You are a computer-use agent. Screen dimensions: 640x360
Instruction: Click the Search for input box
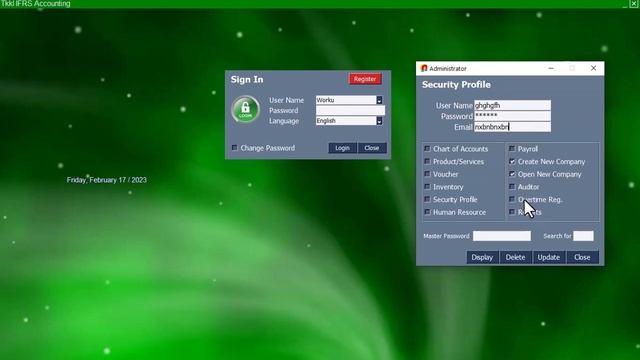coord(583,236)
